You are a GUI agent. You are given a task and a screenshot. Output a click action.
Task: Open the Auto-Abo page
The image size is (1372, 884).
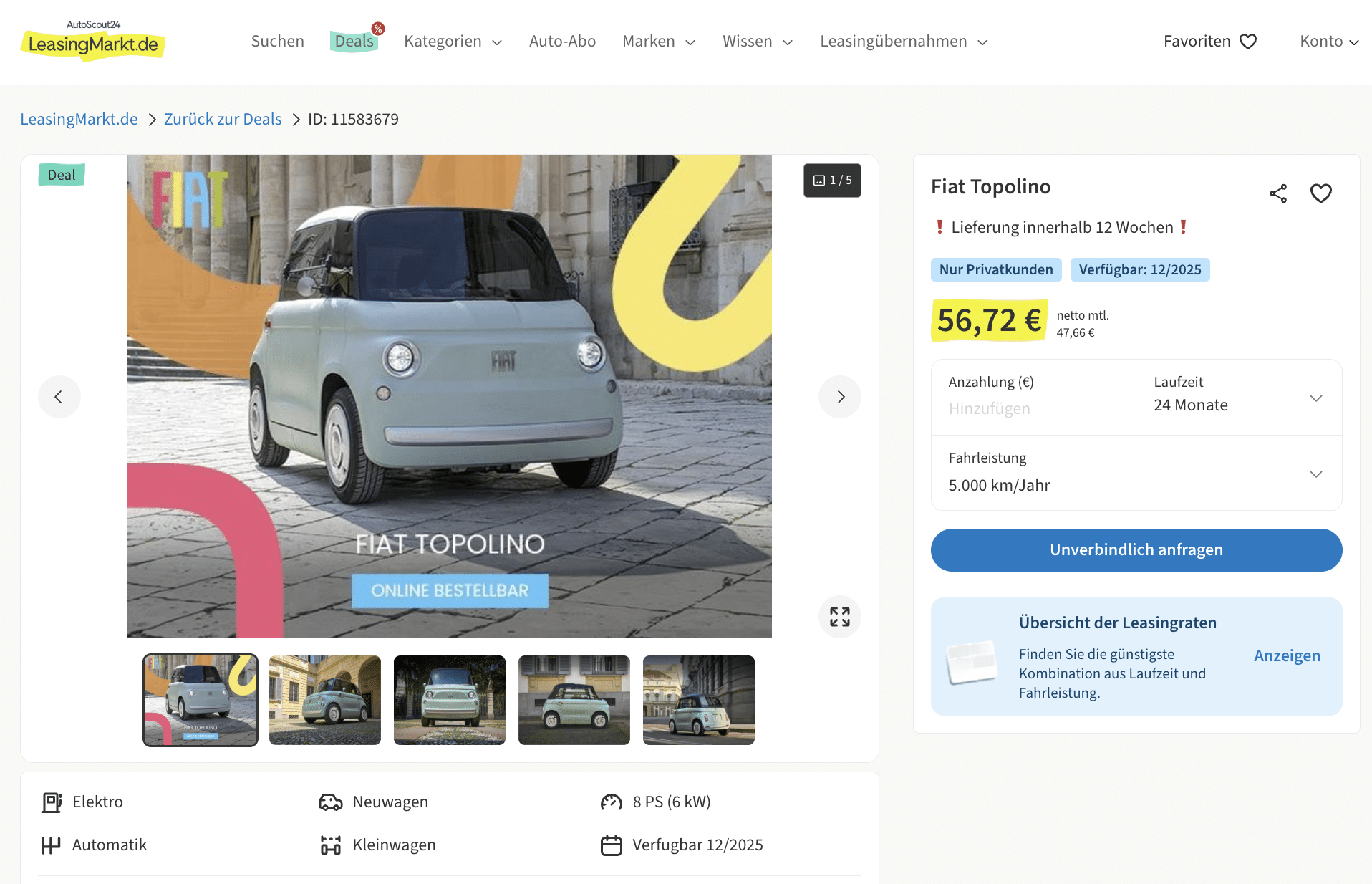coord(562,42)
